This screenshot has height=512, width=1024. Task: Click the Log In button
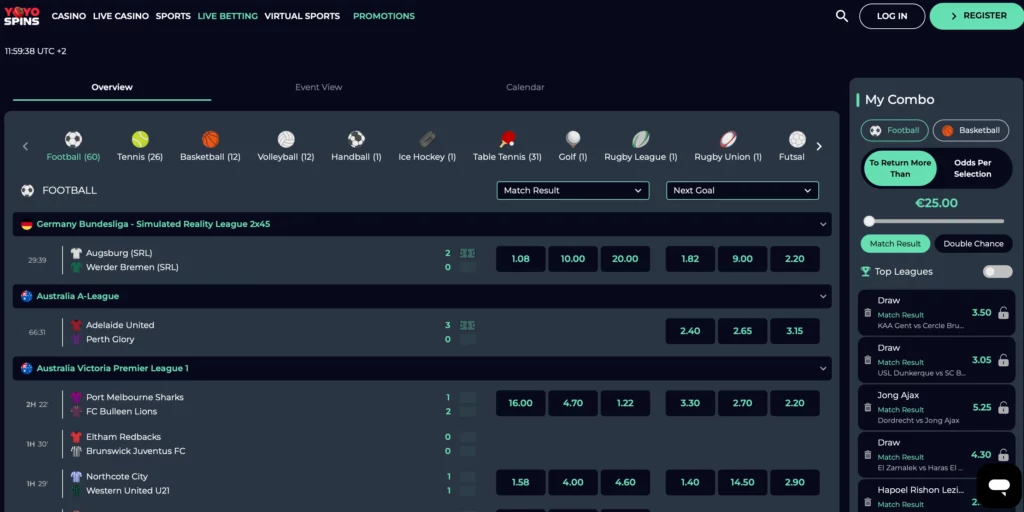click(892, 16)
